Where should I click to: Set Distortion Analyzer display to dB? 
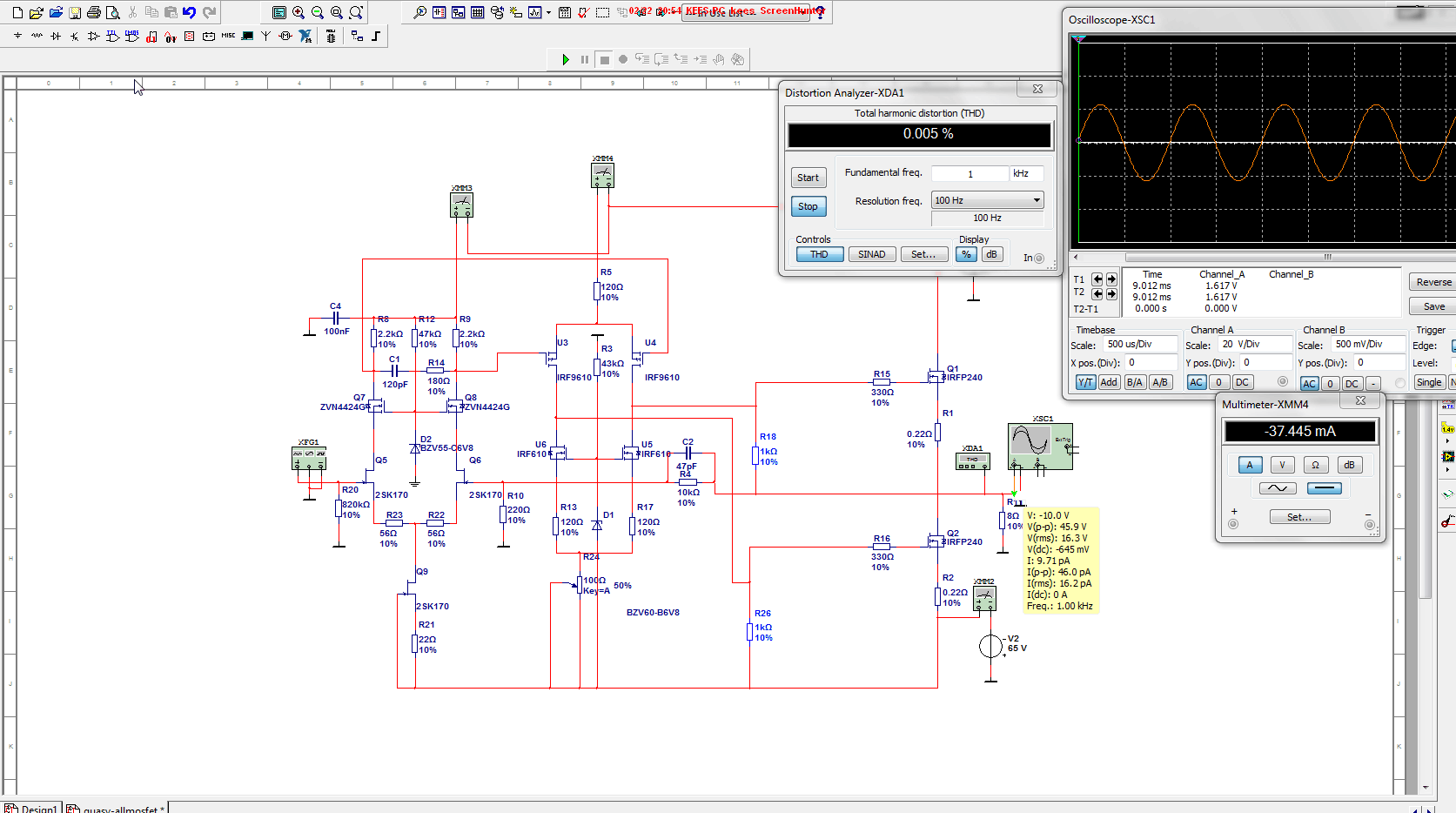(x=991, y=254)
